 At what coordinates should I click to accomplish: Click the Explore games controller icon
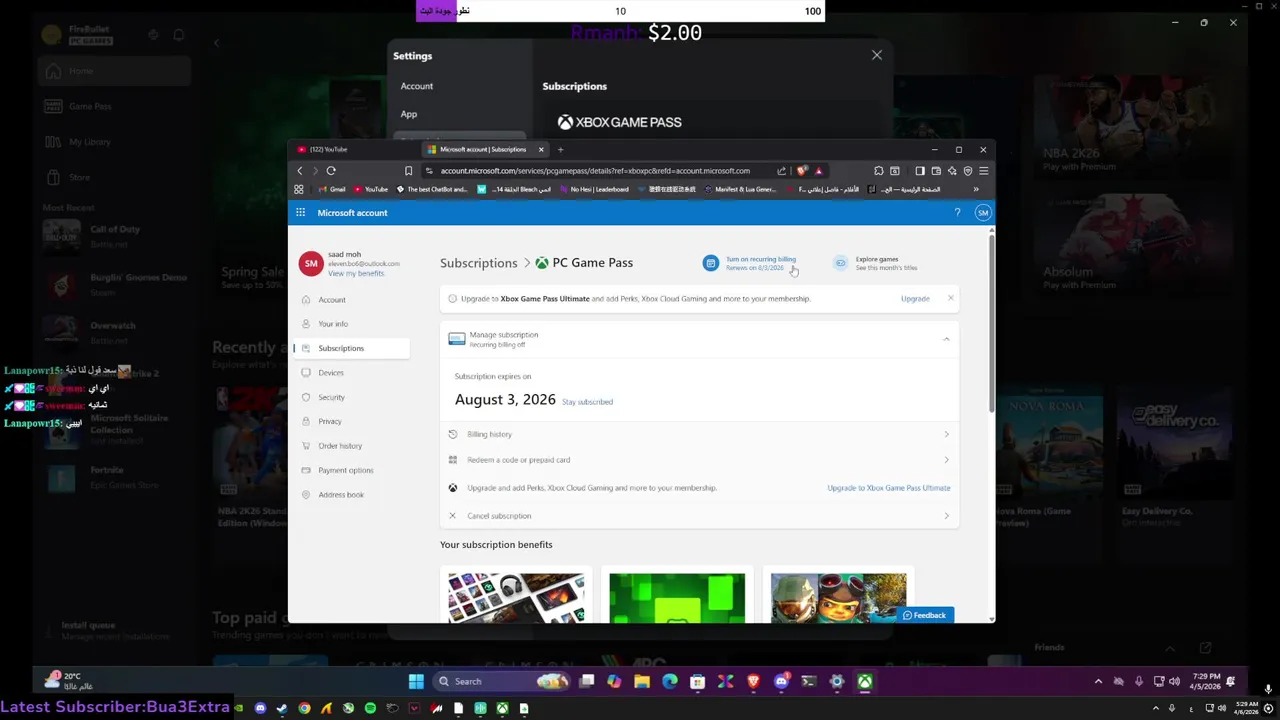(840, 263)
